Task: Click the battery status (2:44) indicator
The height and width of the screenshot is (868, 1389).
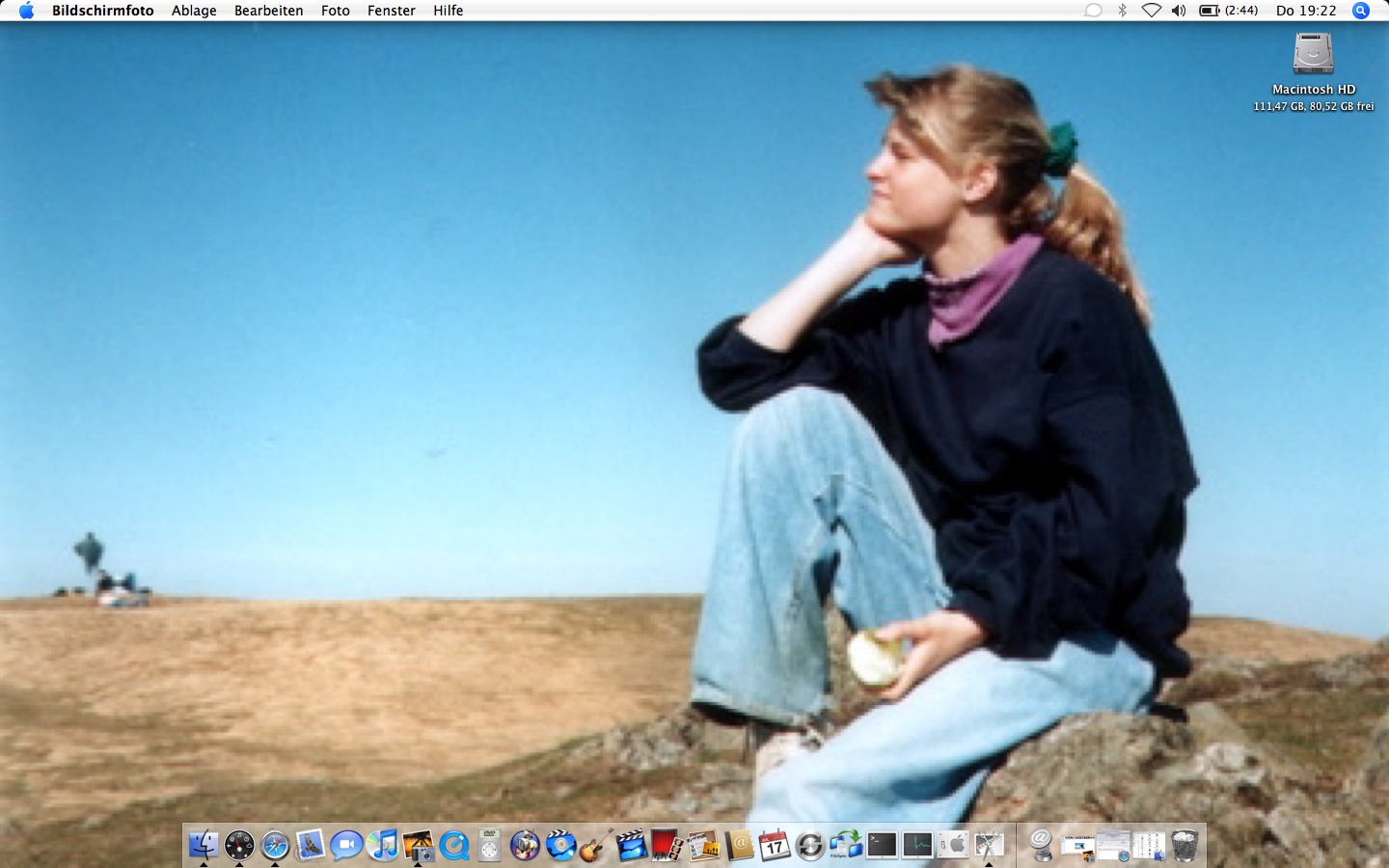Action: (x=1228, y=11)
